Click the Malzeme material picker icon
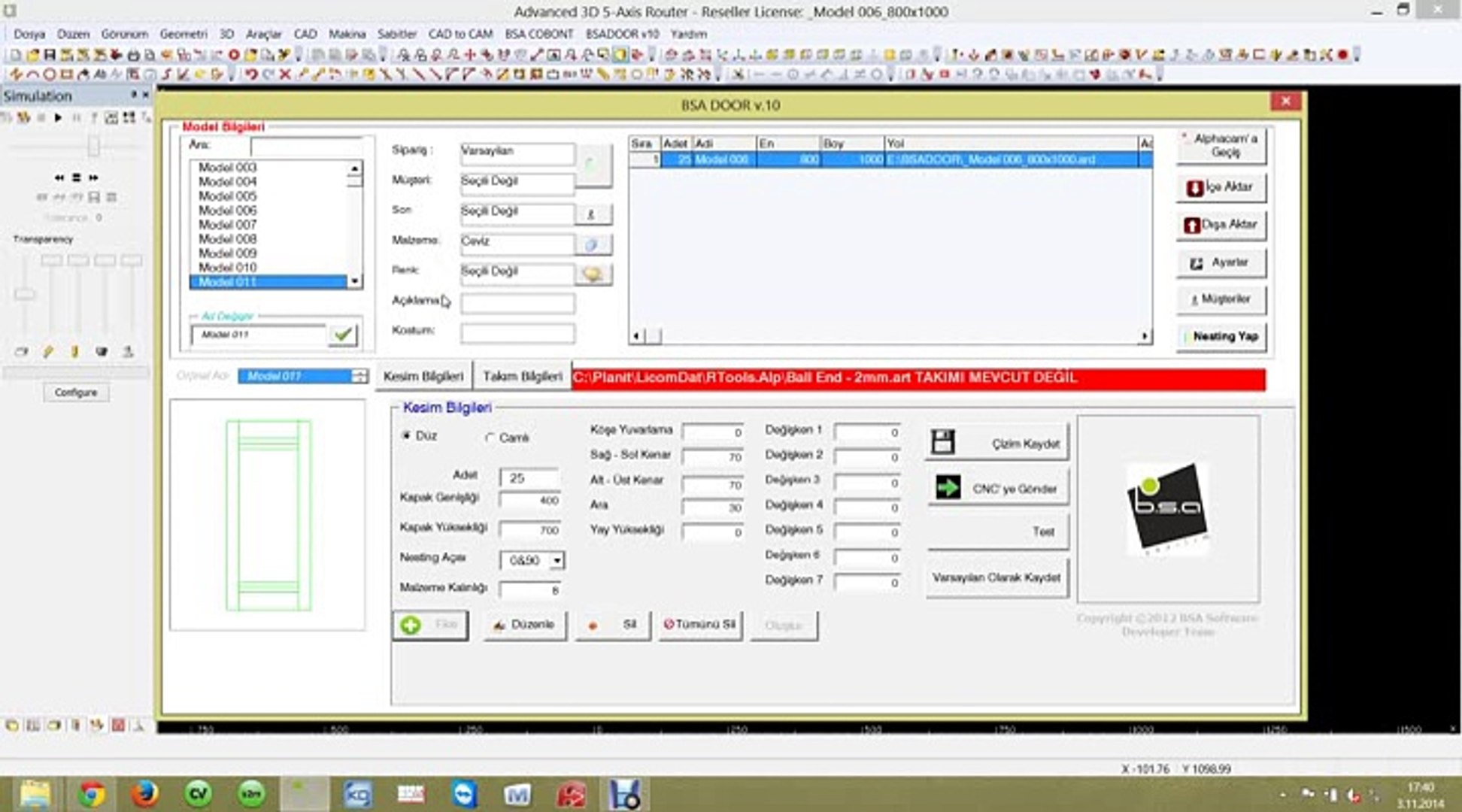Viewport: 1462px width, 812px height. pos(593,244)
